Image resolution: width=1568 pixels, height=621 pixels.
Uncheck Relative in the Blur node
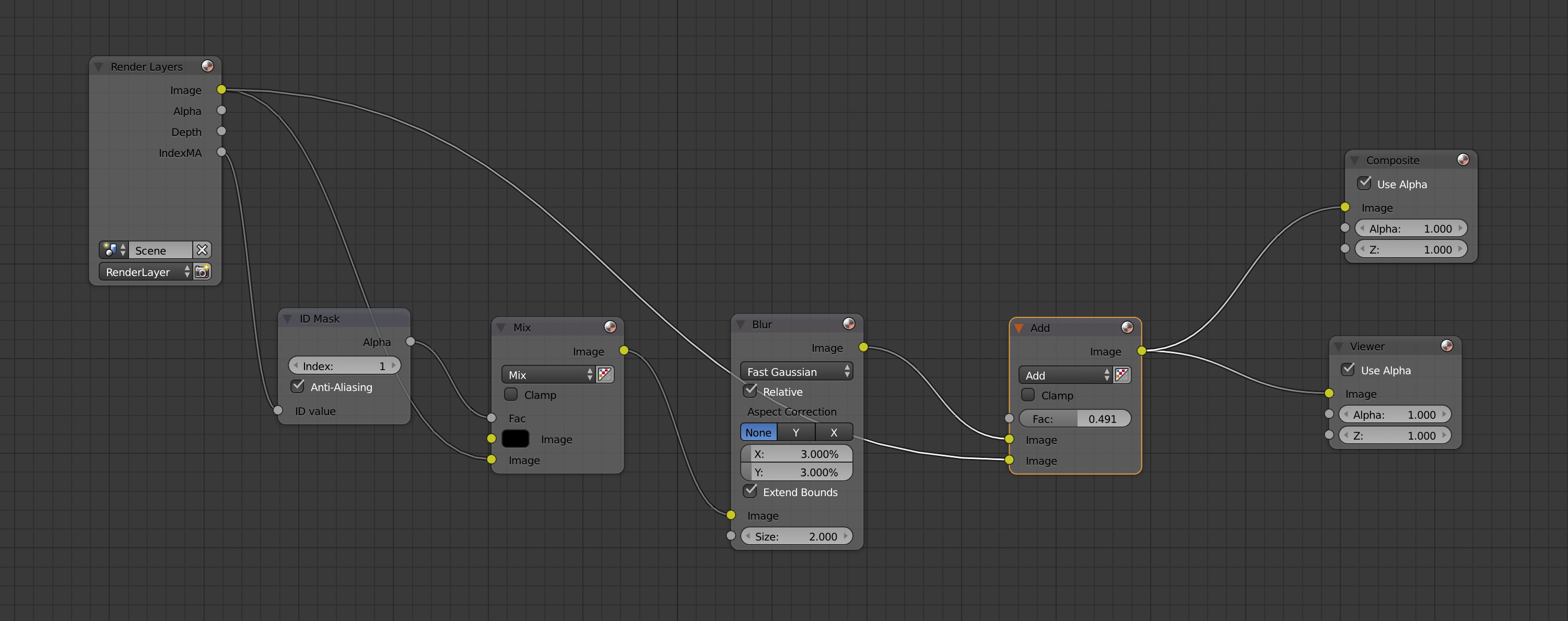(750, 390)
